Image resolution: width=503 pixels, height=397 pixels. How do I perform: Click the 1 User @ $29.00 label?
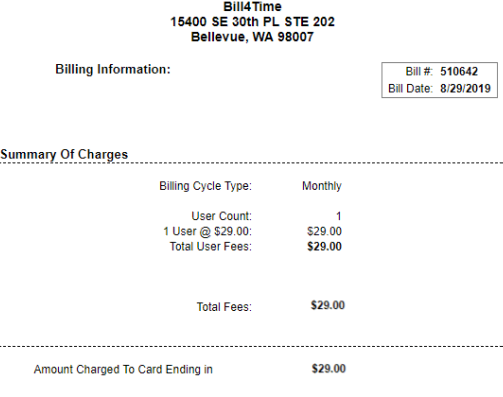click(x=207, y=231)
